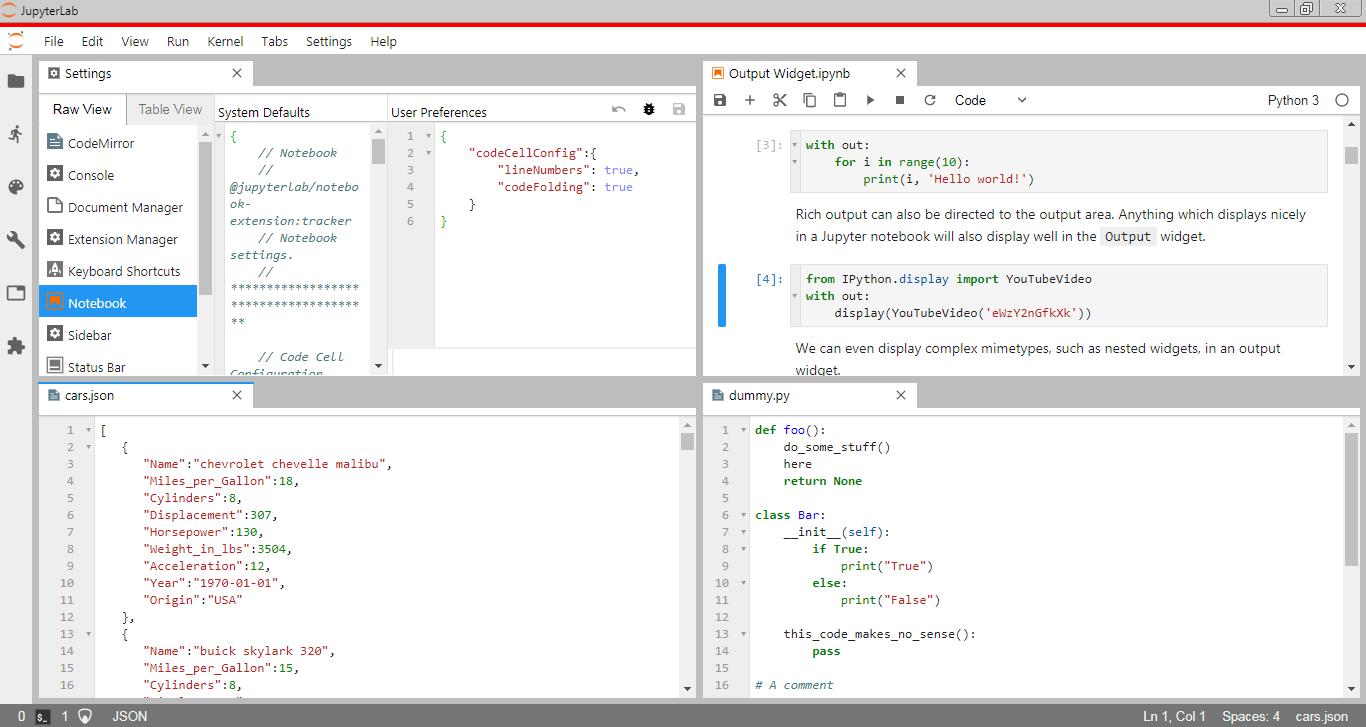
Task: Click the notebook vertical scrollbar thumb
Action: coord(1351,154)
